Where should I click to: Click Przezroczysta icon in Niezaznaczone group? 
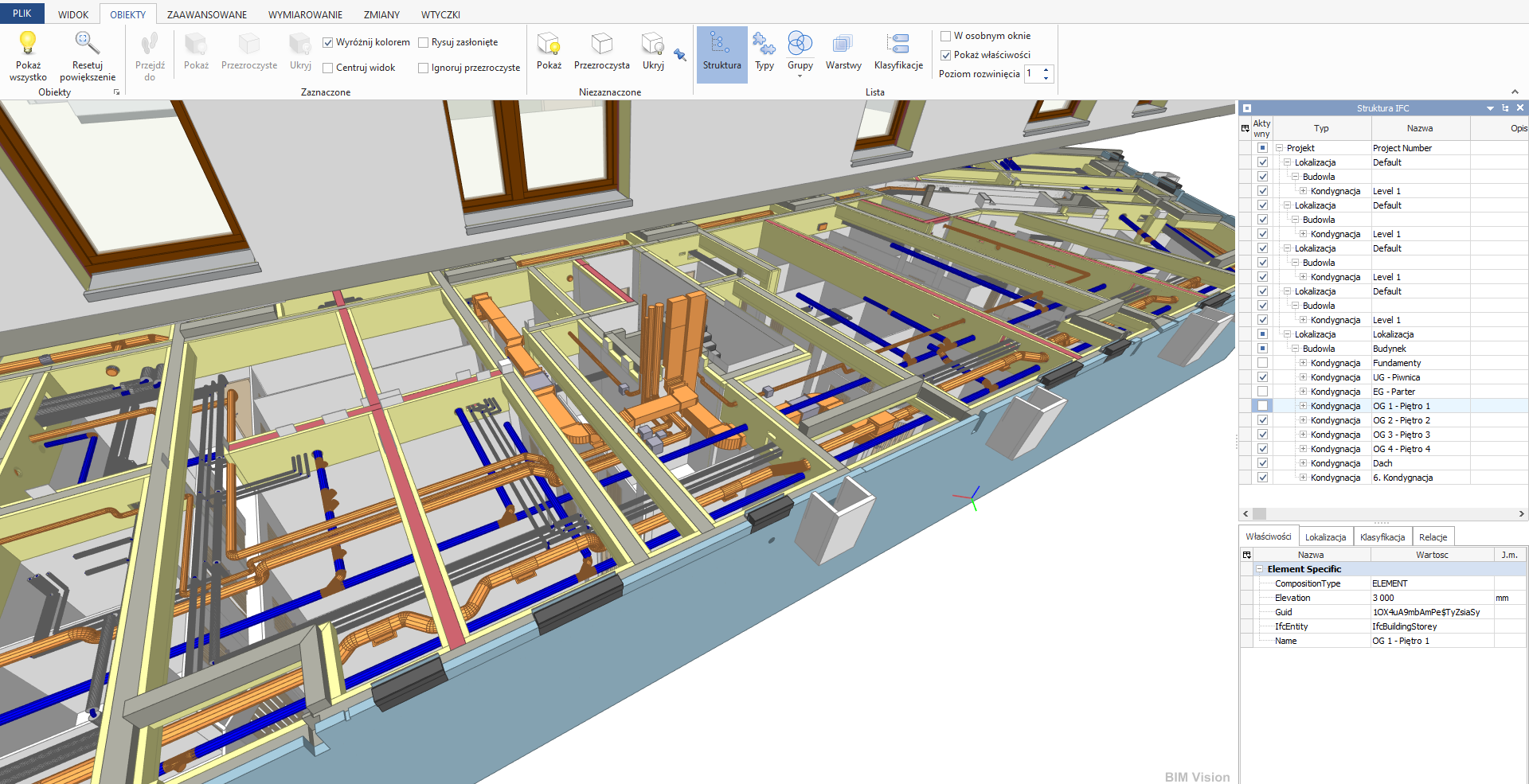[601, 45]
